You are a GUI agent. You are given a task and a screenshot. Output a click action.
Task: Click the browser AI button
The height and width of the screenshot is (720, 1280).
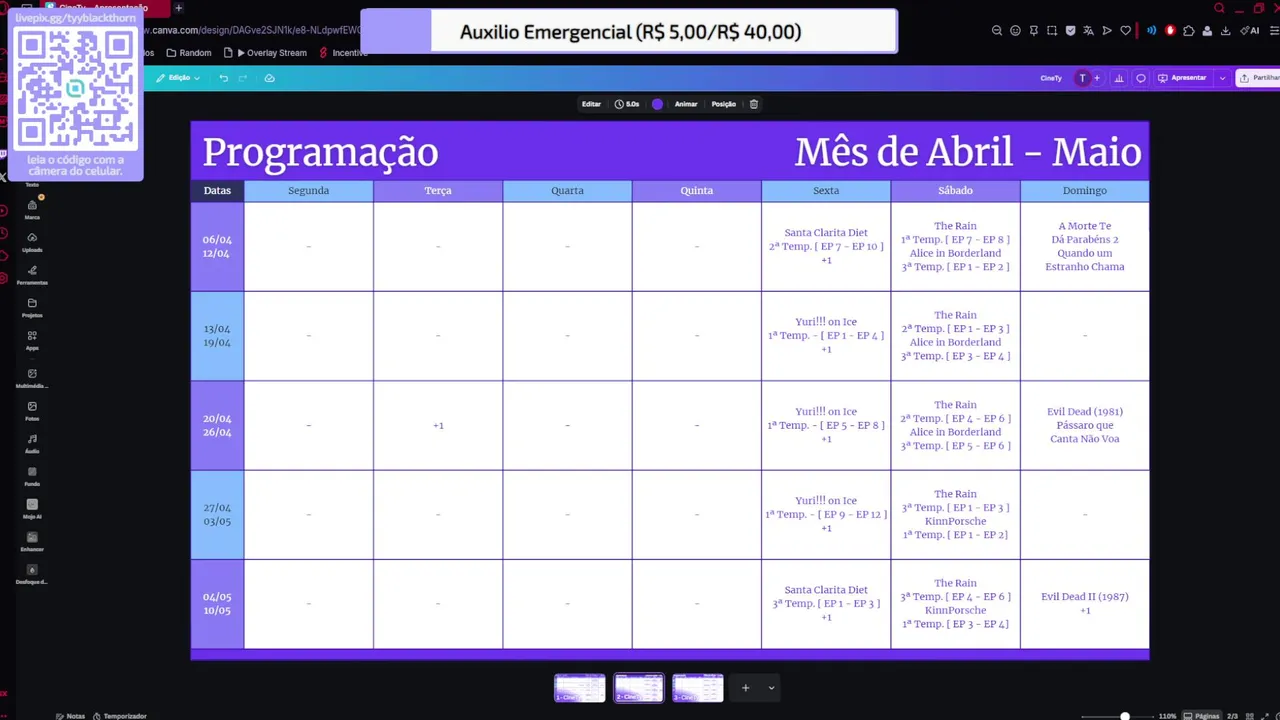click(1251, 31)
